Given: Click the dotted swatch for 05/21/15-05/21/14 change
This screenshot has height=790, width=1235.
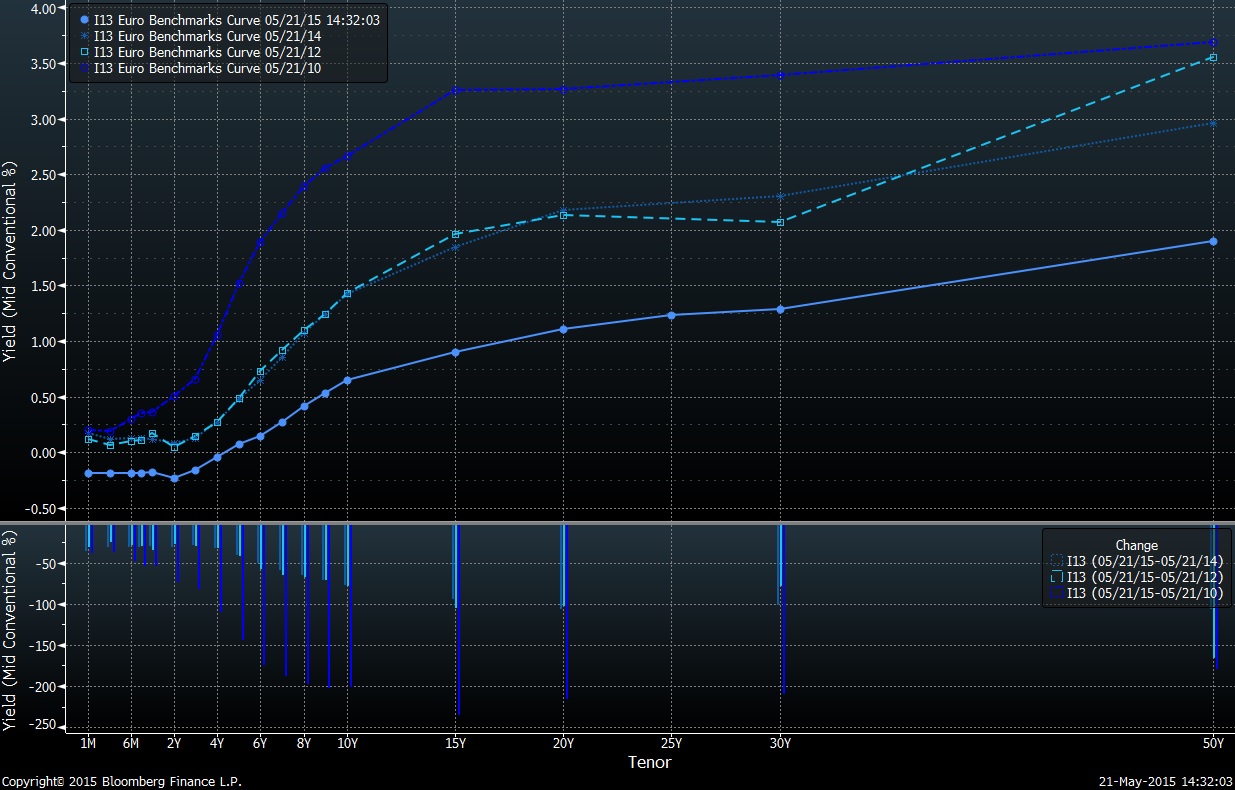Looking at the screenshot, I should (x=1056, y=561).
